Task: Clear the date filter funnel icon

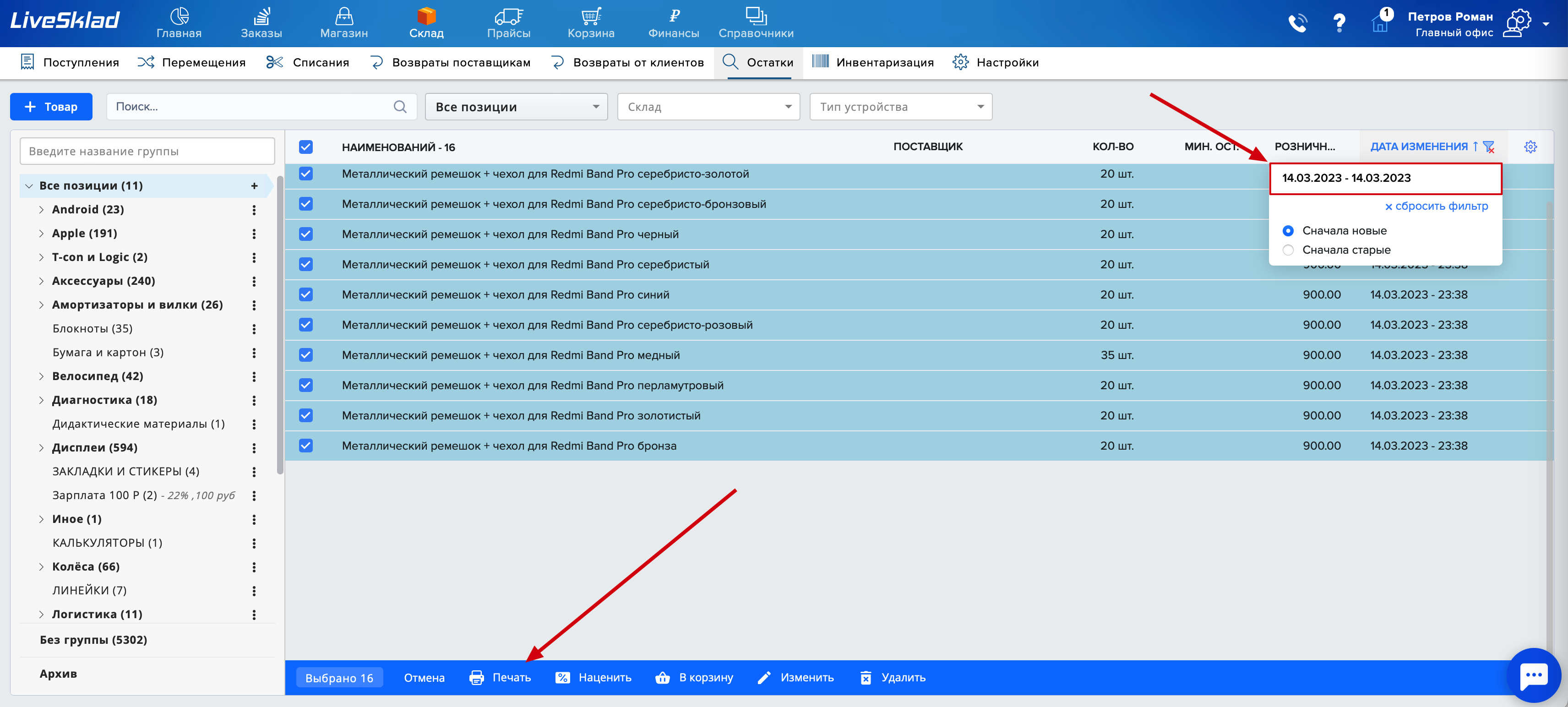Action: 1489,147
